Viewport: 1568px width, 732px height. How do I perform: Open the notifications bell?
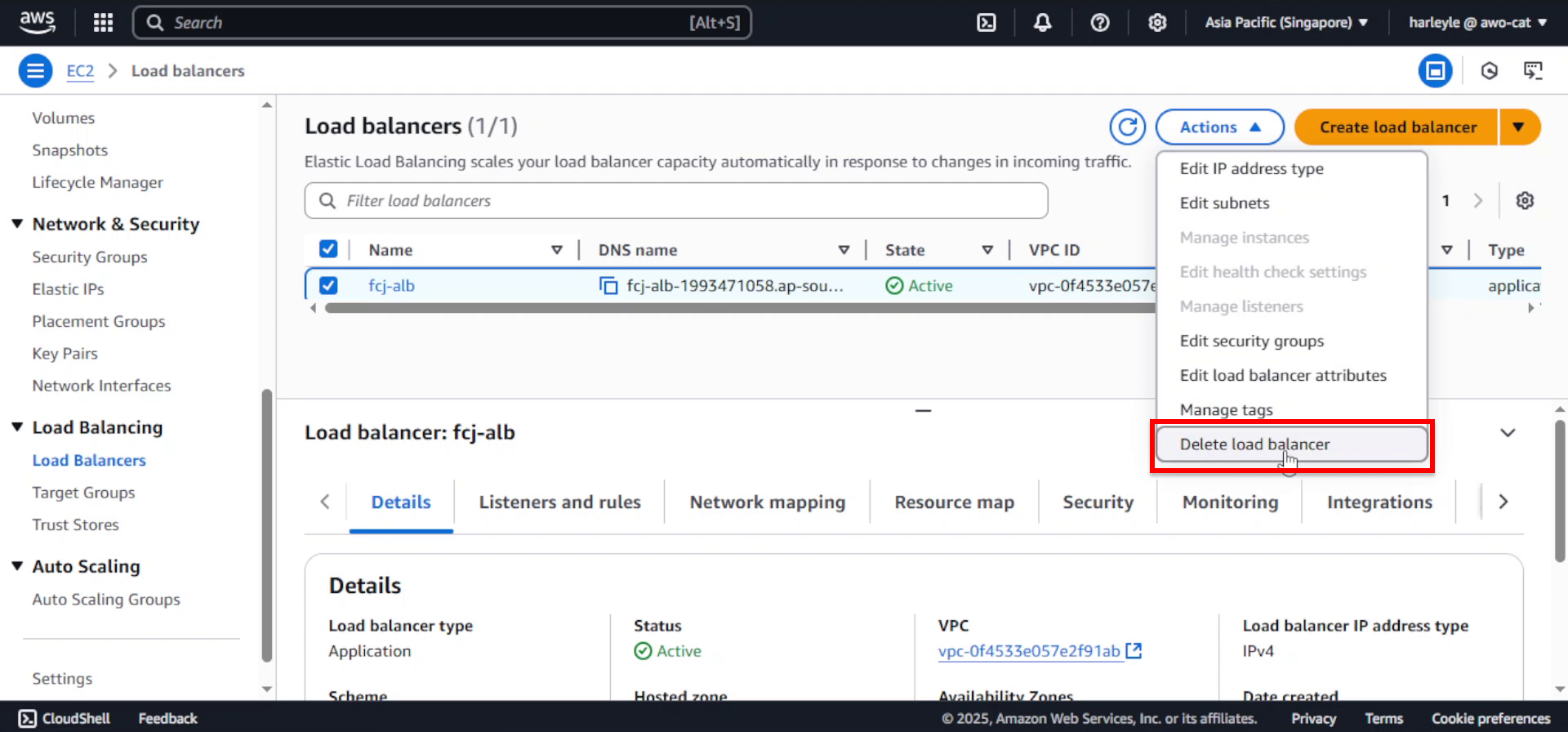click(1043, 22)
